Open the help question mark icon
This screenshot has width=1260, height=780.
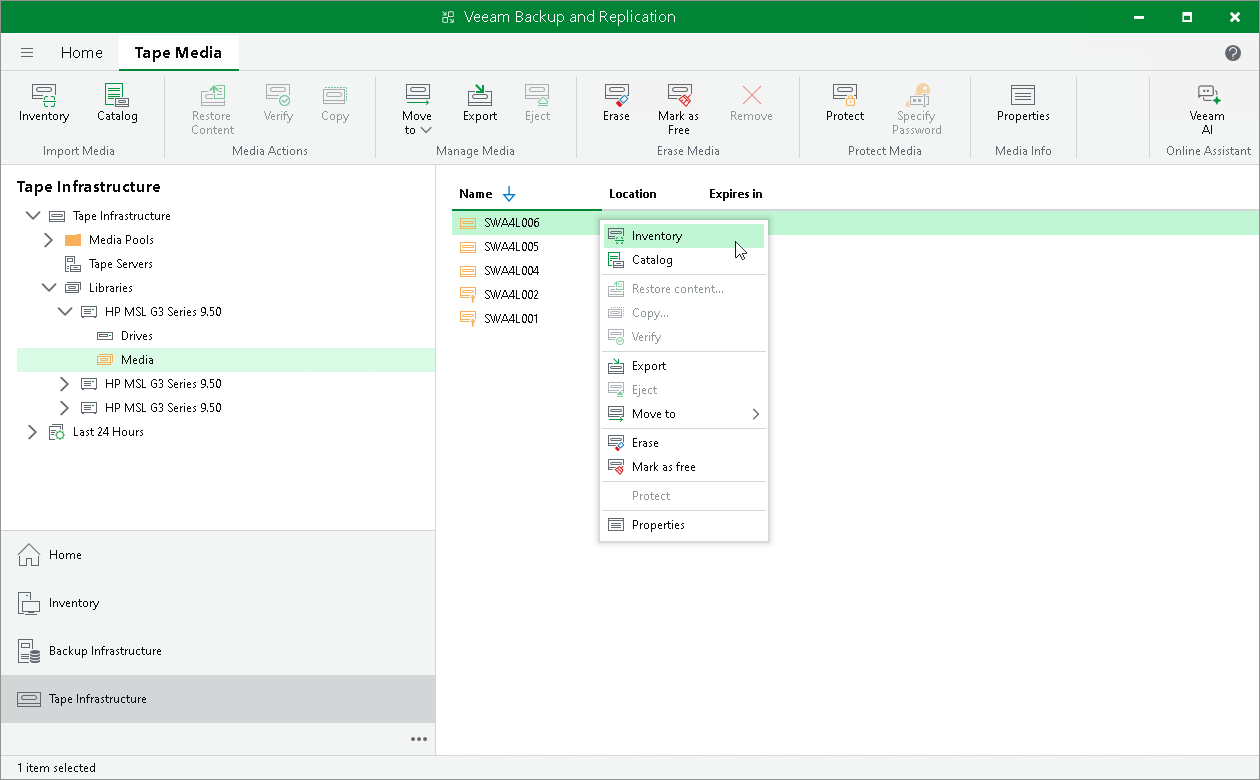coord(1233,53)
